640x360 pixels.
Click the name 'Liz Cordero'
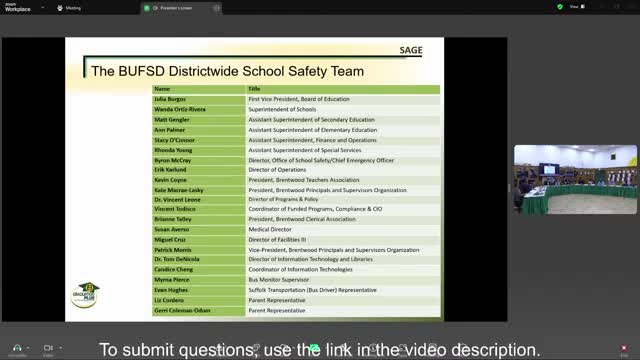(169, 300)
